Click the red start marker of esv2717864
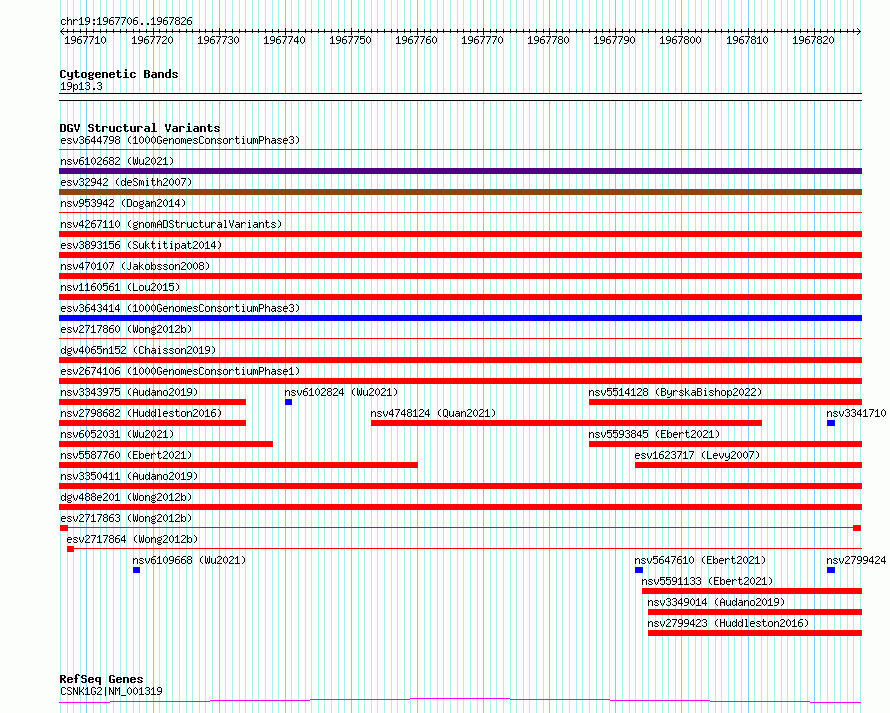This screenshot has height=713, width=890. pyautogui.click(x=70, y=549)
